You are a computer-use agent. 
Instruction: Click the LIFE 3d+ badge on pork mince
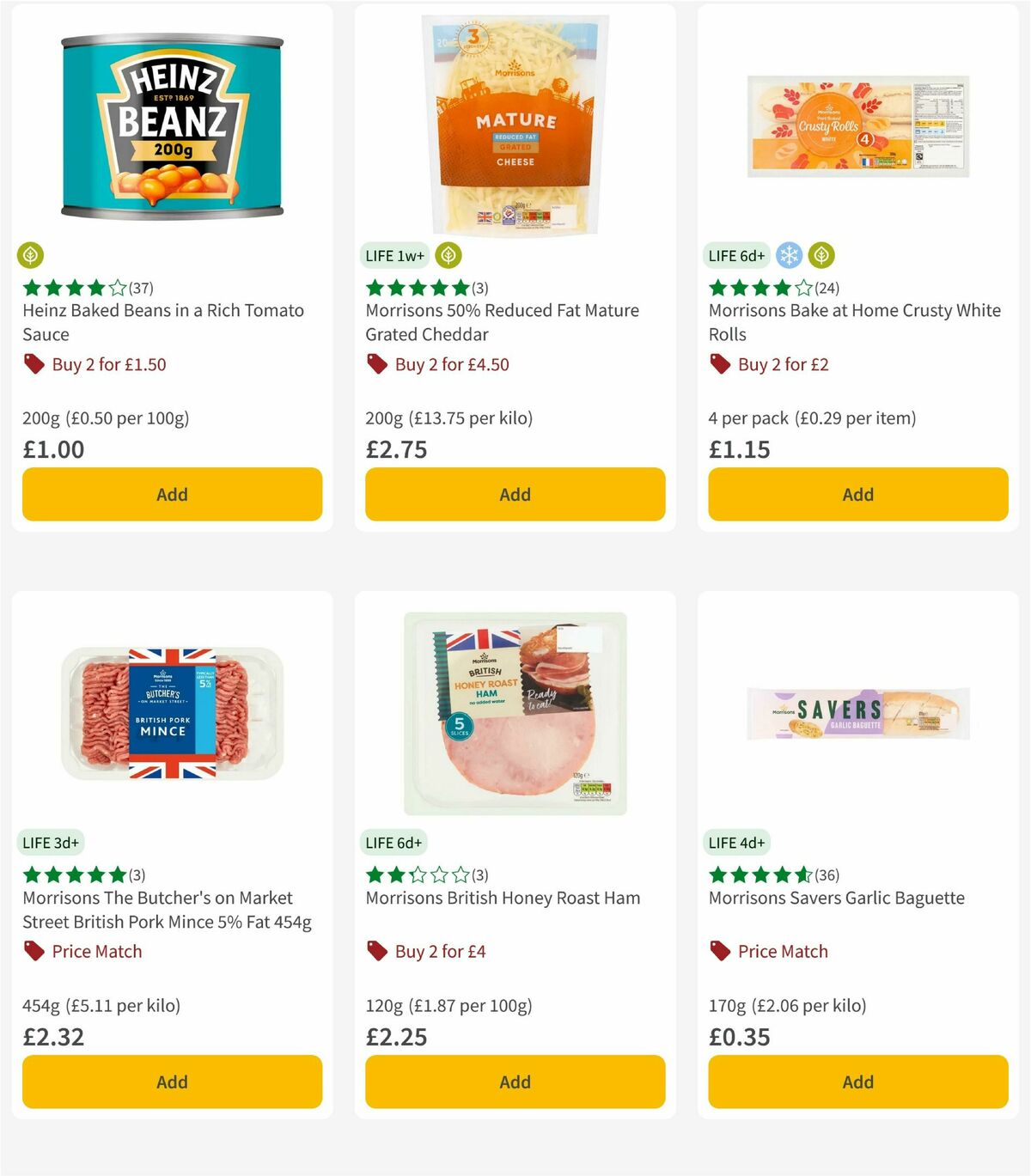[51, 843]
